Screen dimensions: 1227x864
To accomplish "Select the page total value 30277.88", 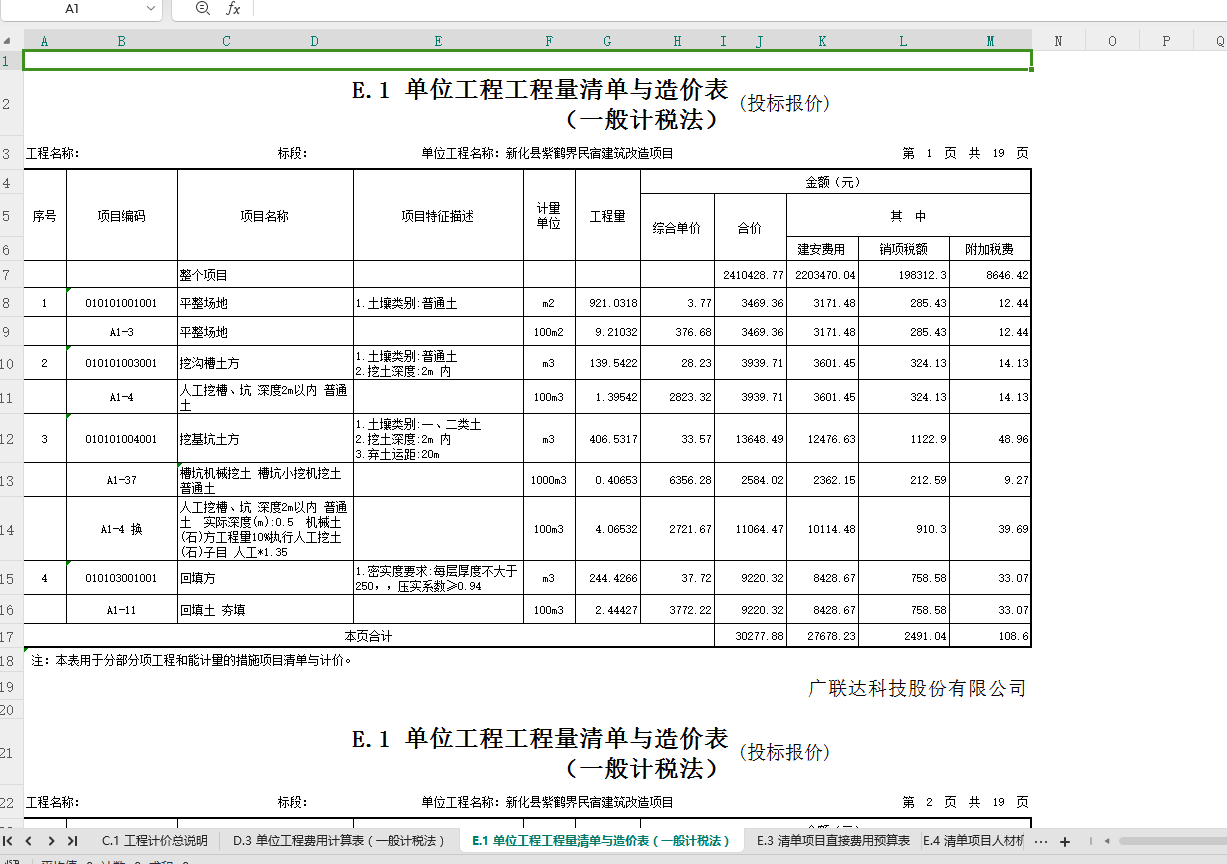I will point(750,636).
